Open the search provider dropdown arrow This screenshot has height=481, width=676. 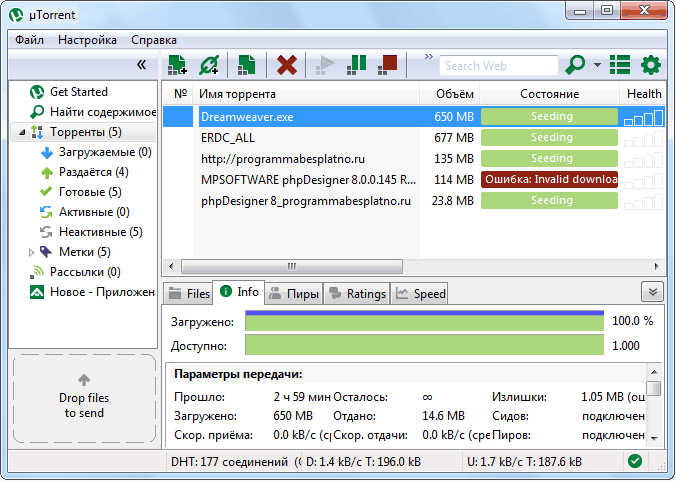pyautogui.click(x=597, y=65)
